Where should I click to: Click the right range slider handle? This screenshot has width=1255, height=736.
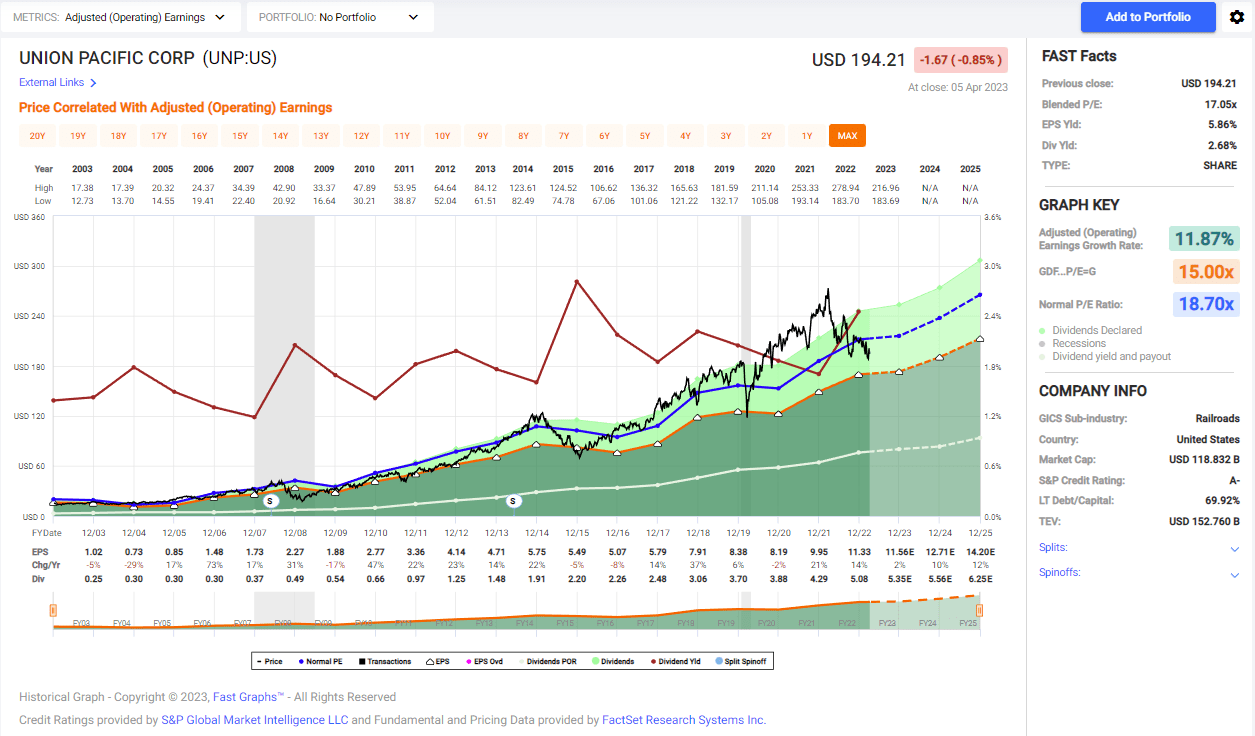pos(980,610)
